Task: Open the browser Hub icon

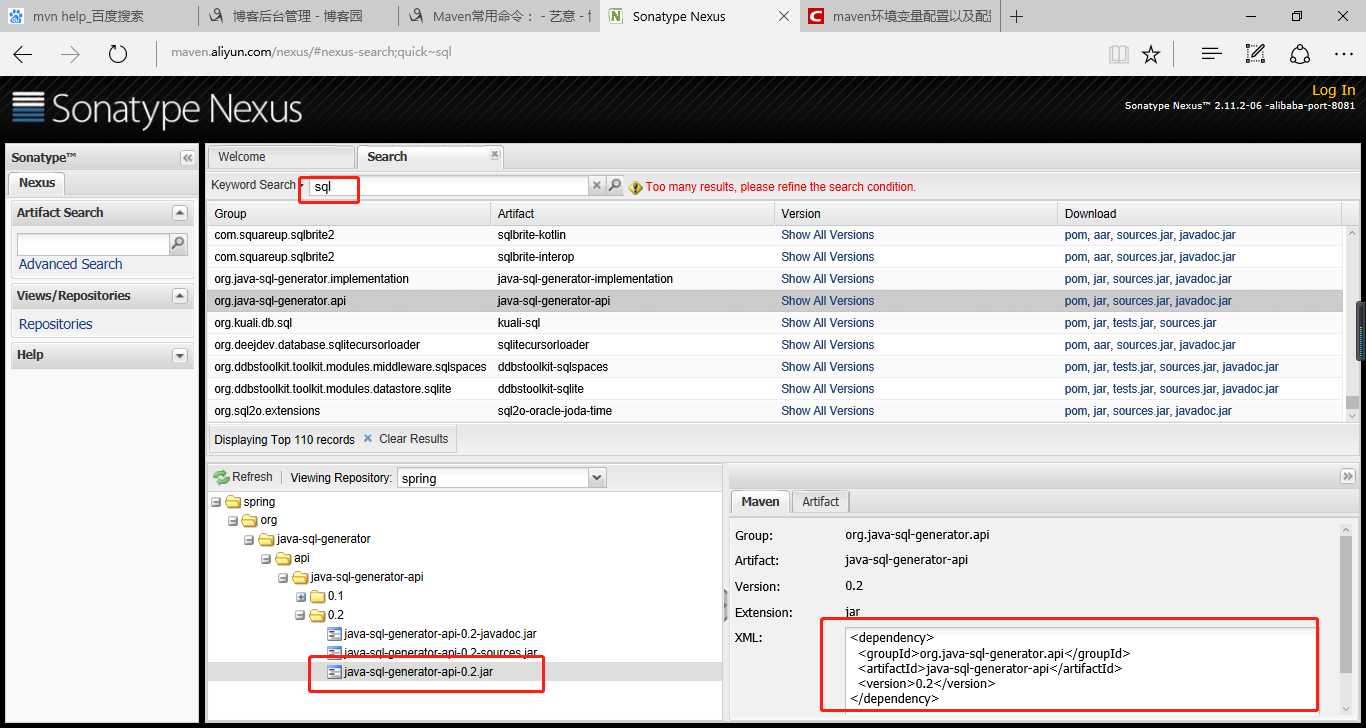Action: click(1211, 54)
